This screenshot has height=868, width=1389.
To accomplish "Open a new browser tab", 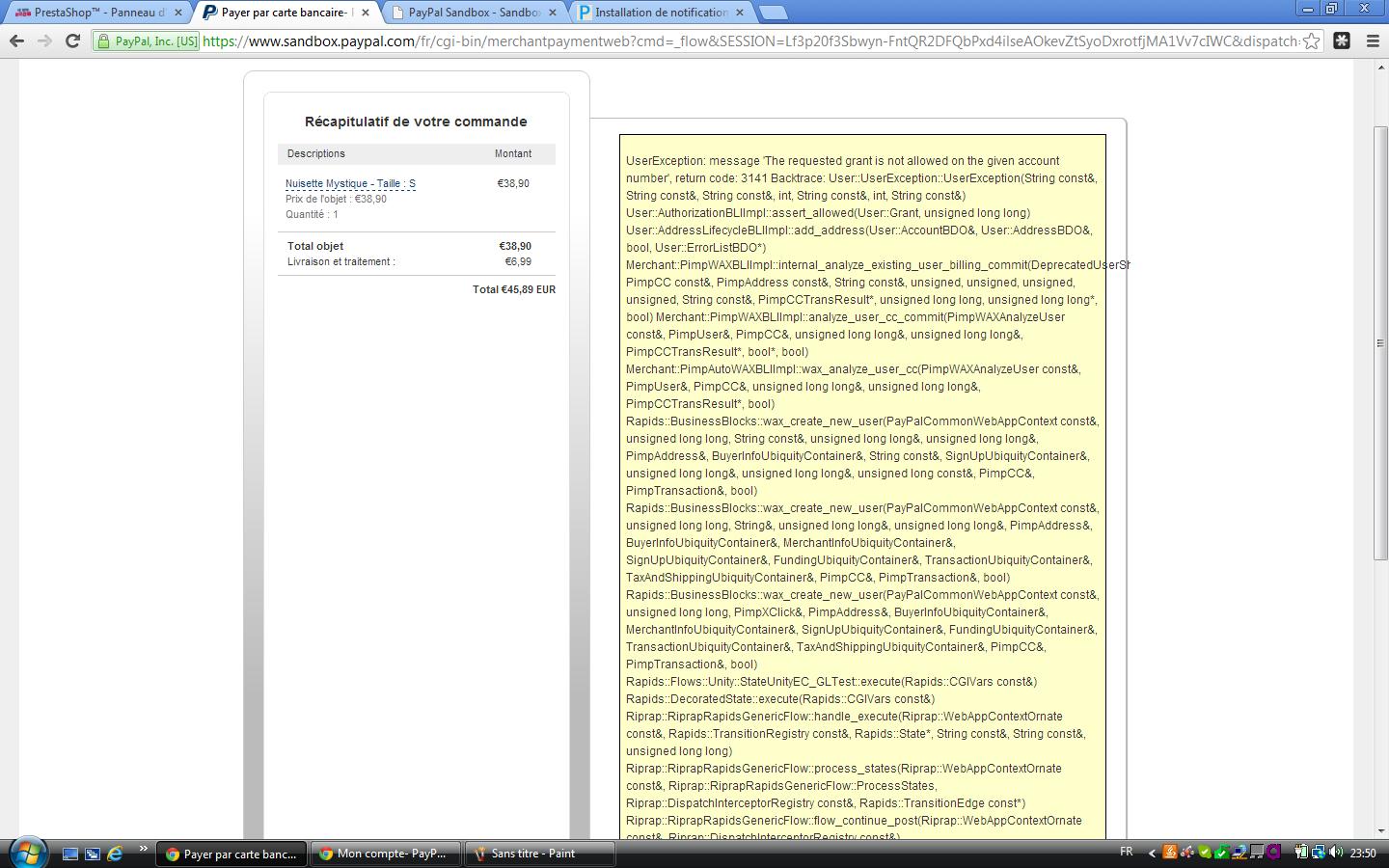I will [773, 13].
